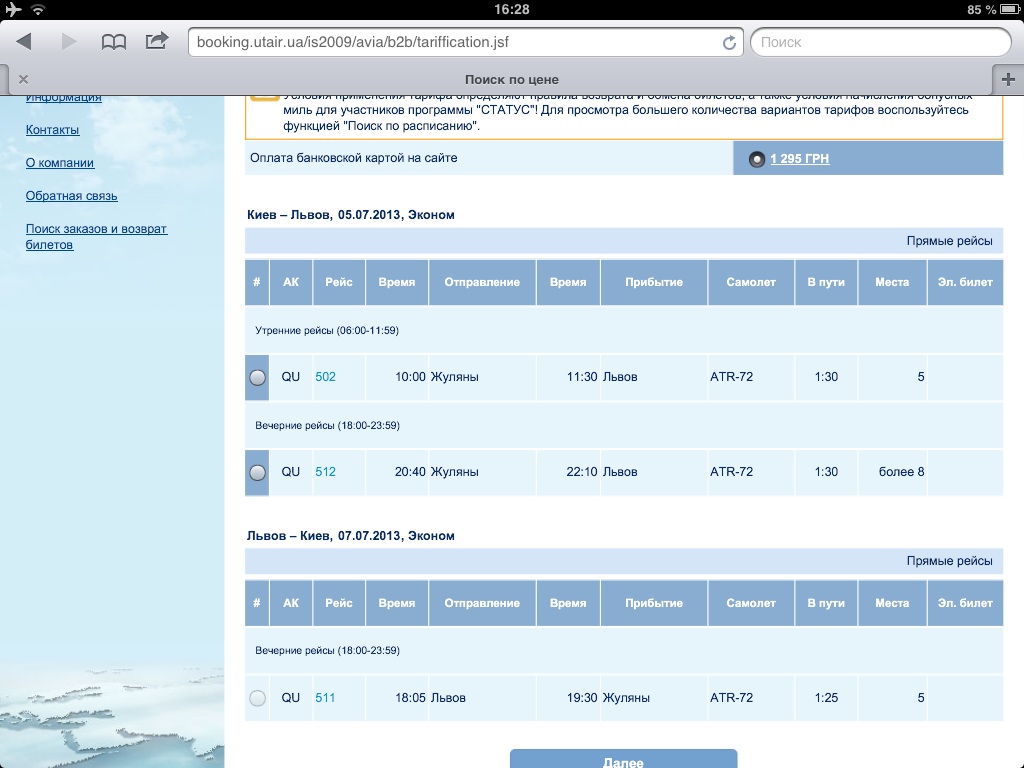
Task: Tap the Safari back arrow
Action: pyautogui.click(x=24, y=42)
